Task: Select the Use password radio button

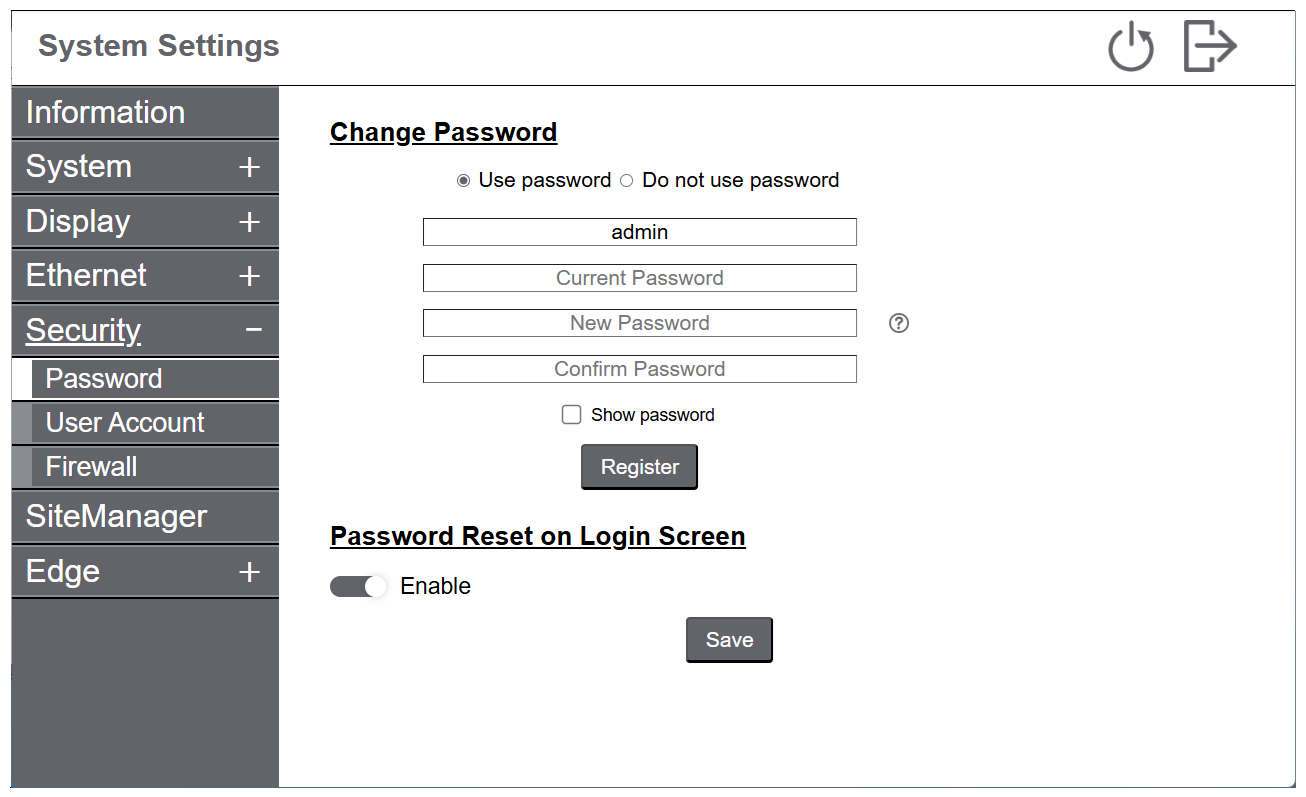Action: point(463,181)
